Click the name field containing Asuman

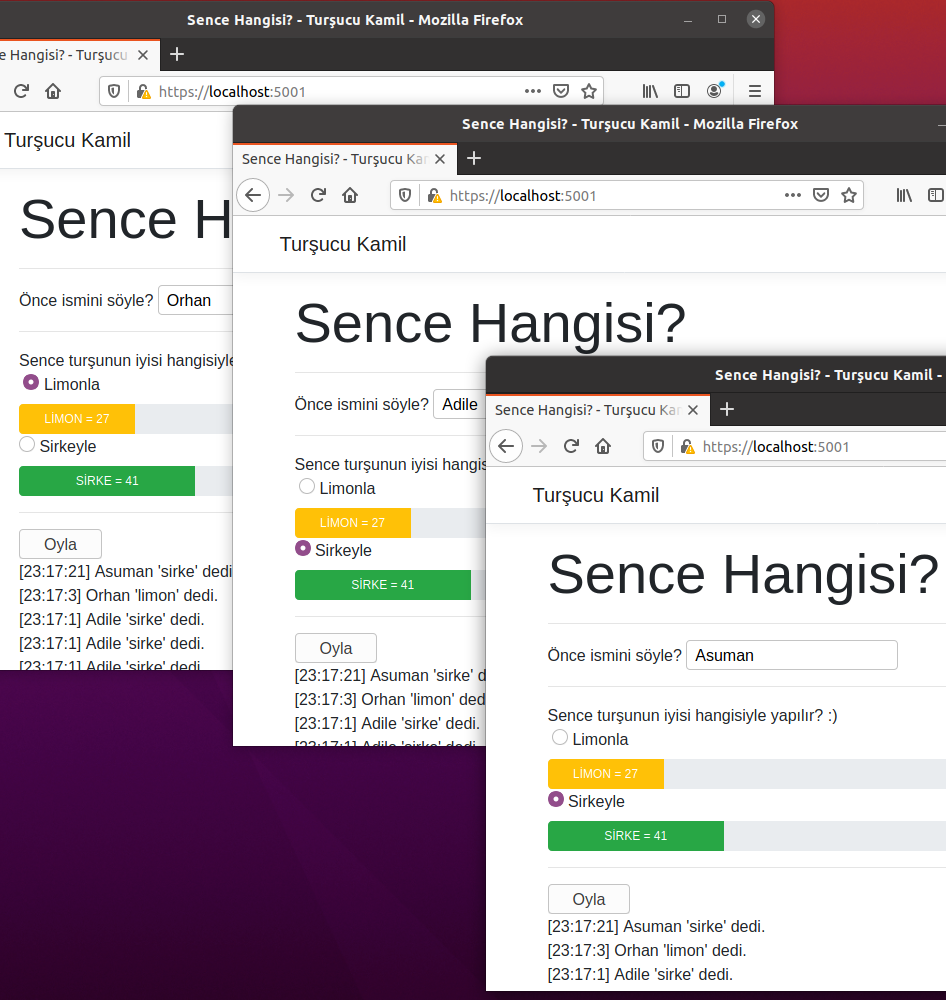point(791,655)
